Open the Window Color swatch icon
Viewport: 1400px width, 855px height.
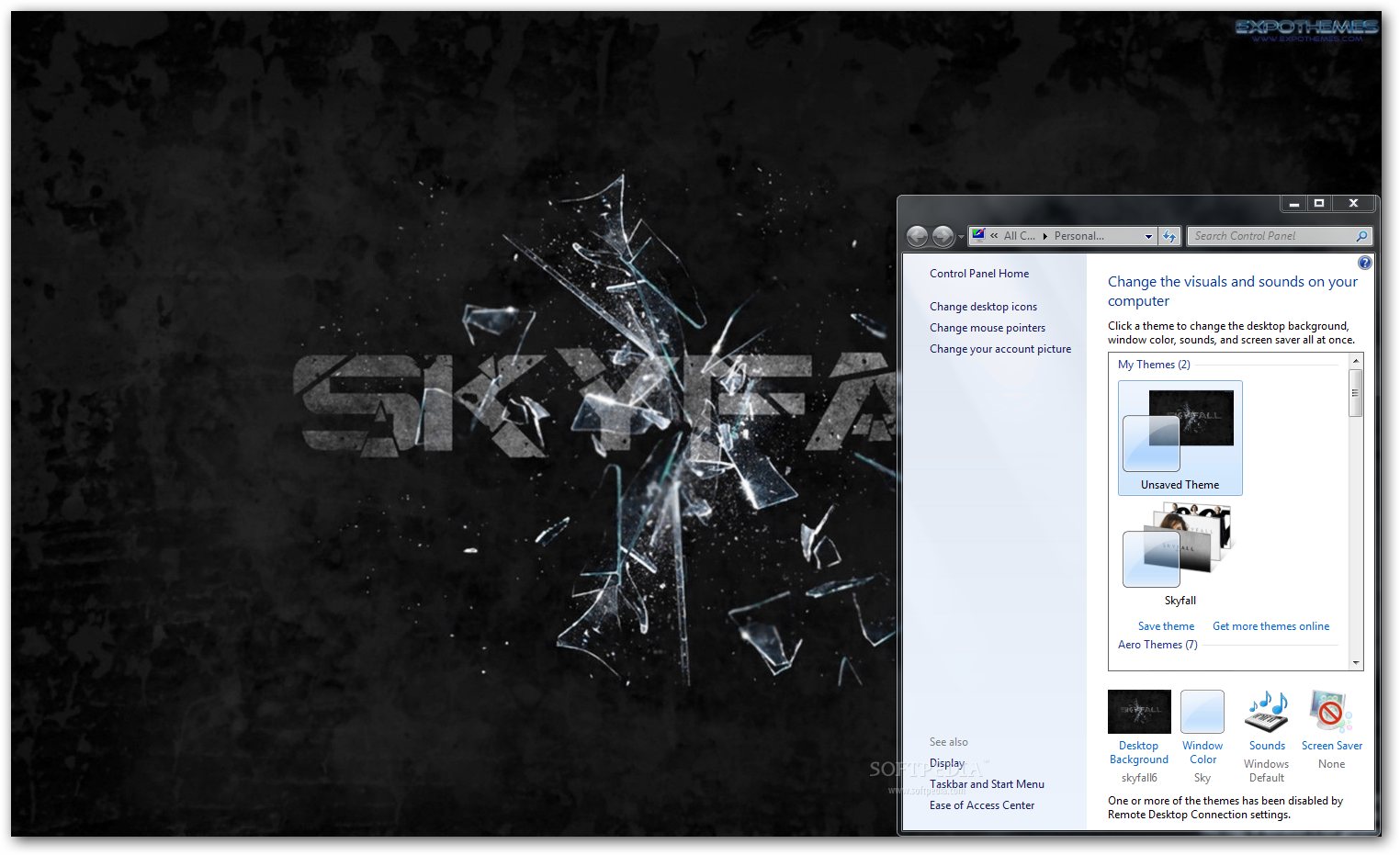click(1202, 712)
